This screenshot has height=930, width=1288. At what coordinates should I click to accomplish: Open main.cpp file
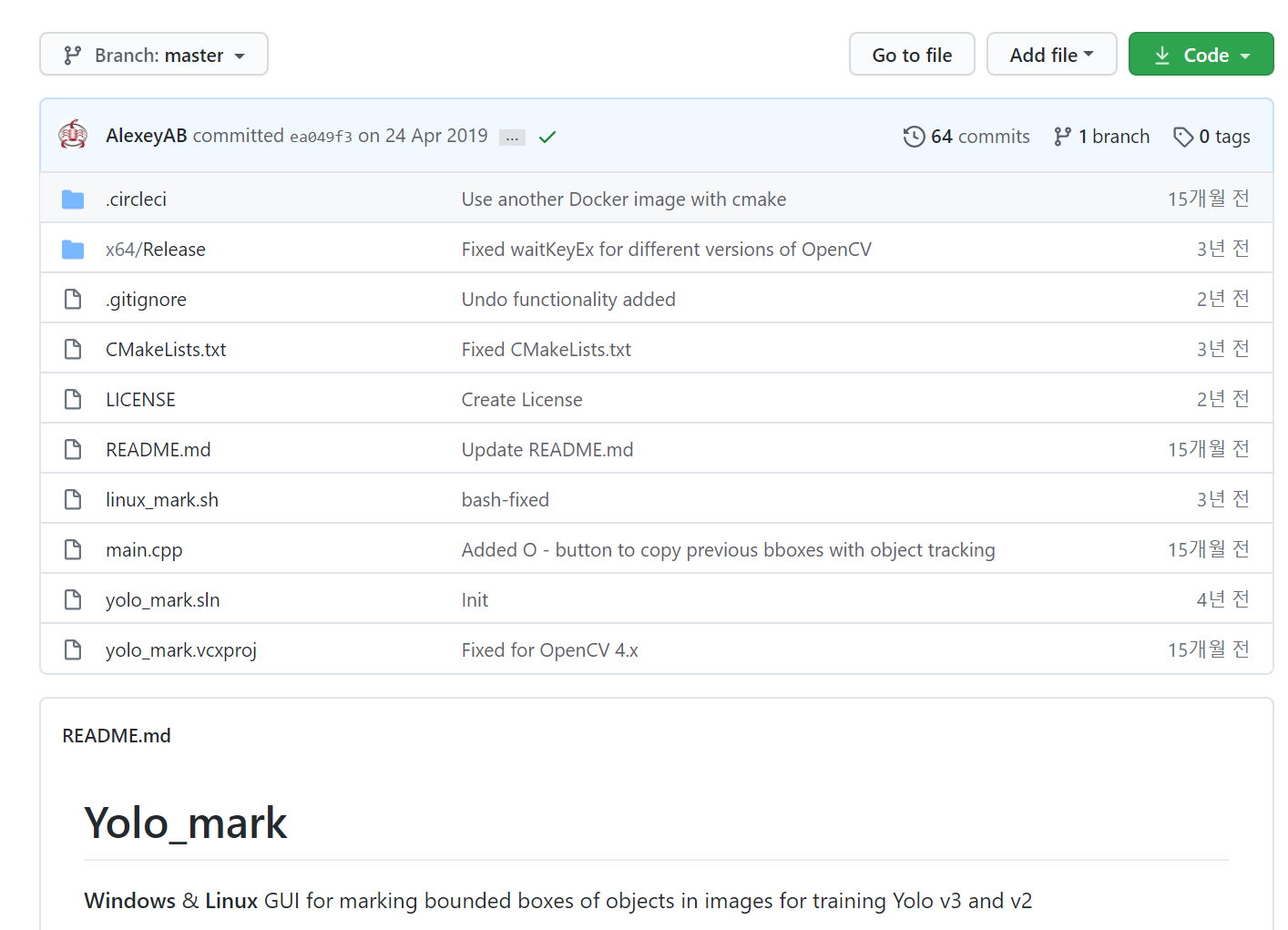click(144, 550)
